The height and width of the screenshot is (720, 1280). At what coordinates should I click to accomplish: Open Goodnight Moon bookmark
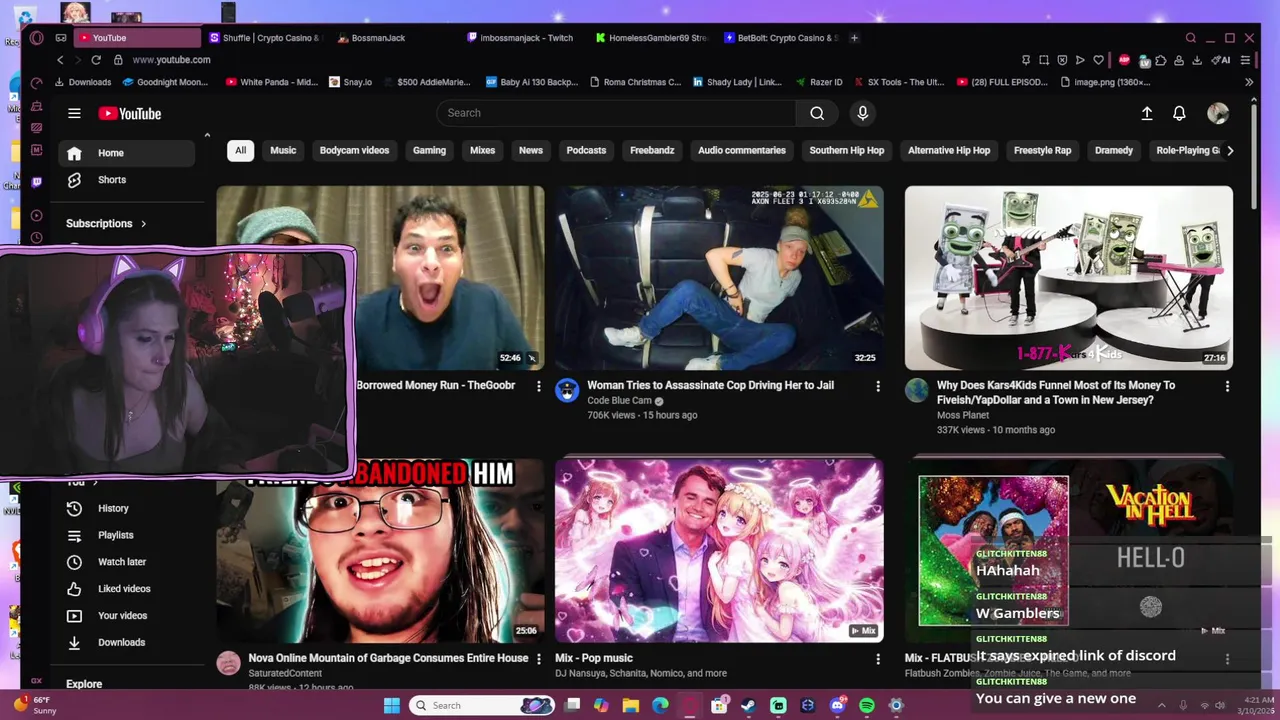(x=165, y=82)
